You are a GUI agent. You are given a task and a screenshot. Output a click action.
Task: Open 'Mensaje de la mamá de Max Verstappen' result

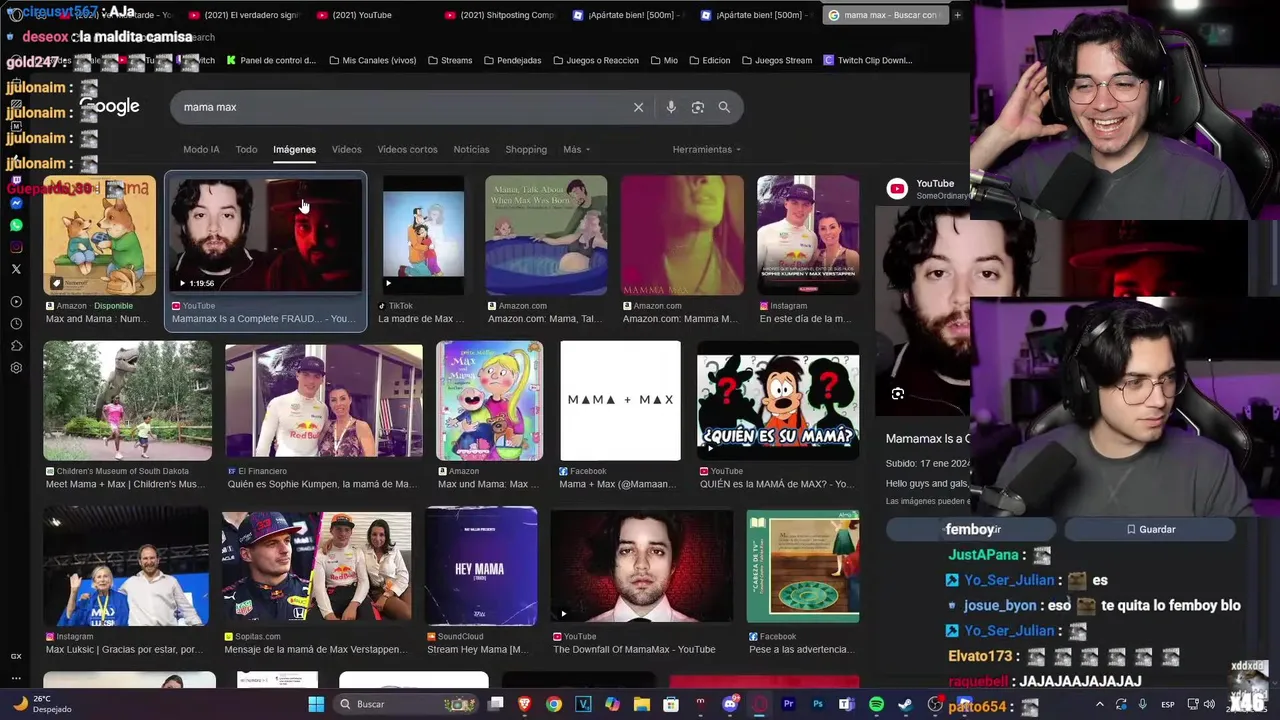(316, 568)
